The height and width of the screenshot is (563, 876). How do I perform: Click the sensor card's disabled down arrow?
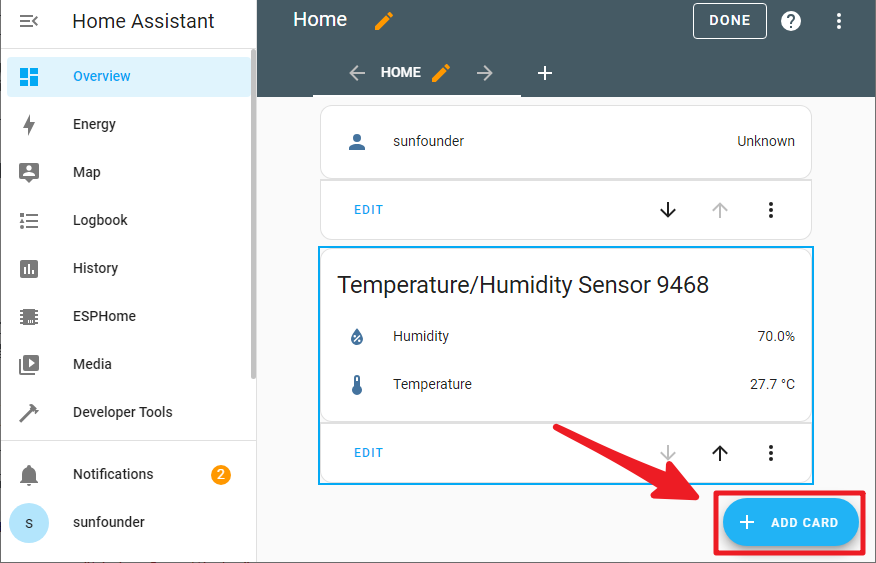tap(668, 453)
